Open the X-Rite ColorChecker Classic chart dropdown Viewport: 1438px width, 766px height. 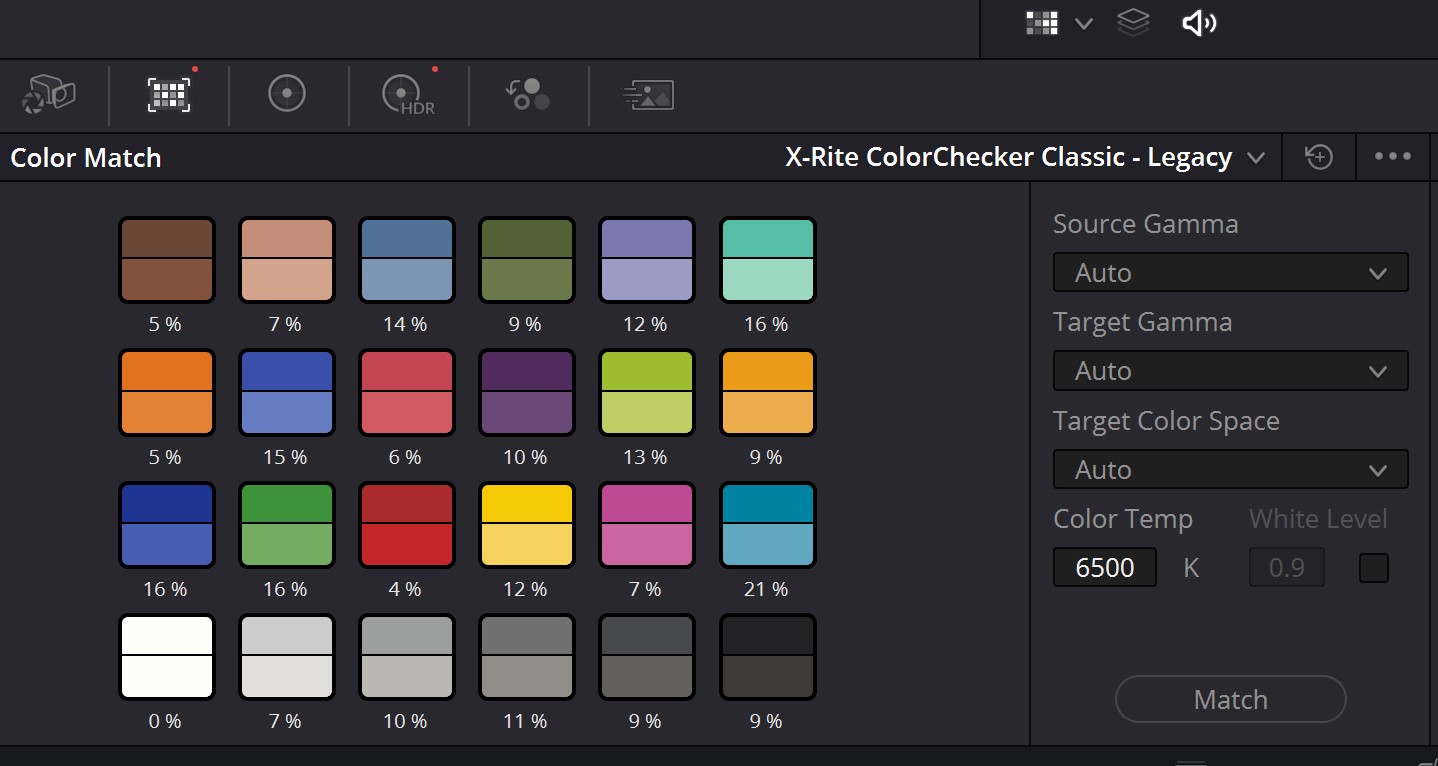pos(1026,157)
